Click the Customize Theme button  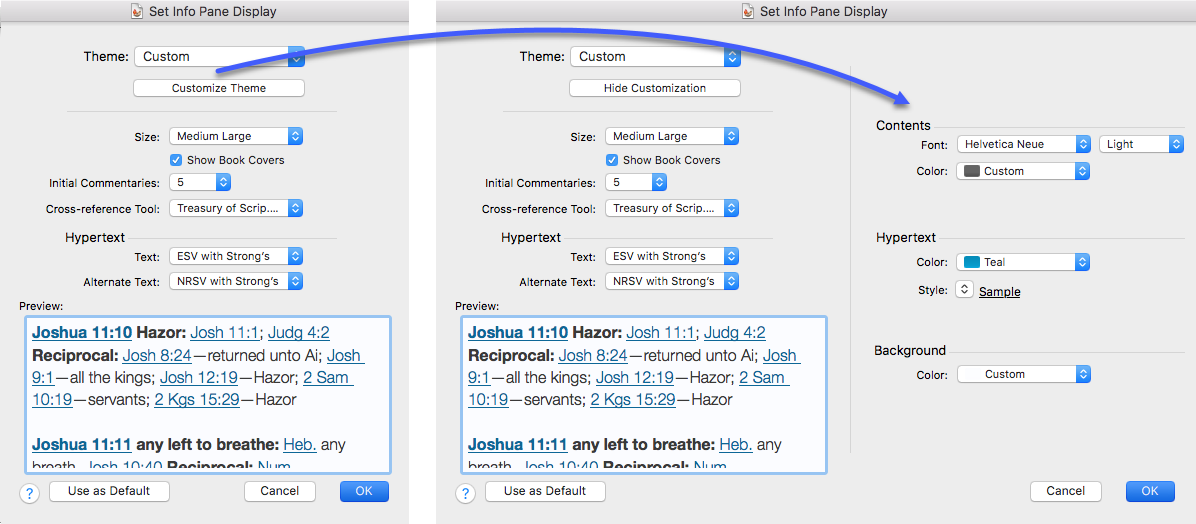coord(219,88)
